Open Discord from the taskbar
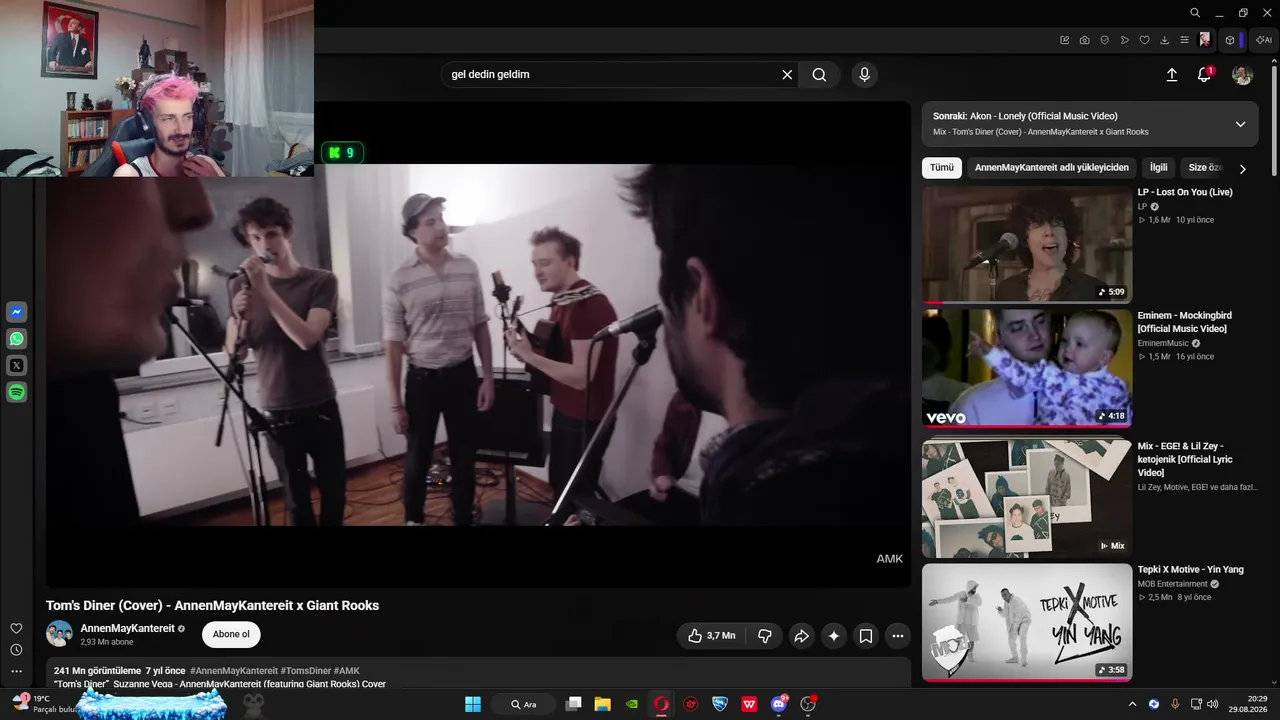The image size is (1280, 720). 779,704
